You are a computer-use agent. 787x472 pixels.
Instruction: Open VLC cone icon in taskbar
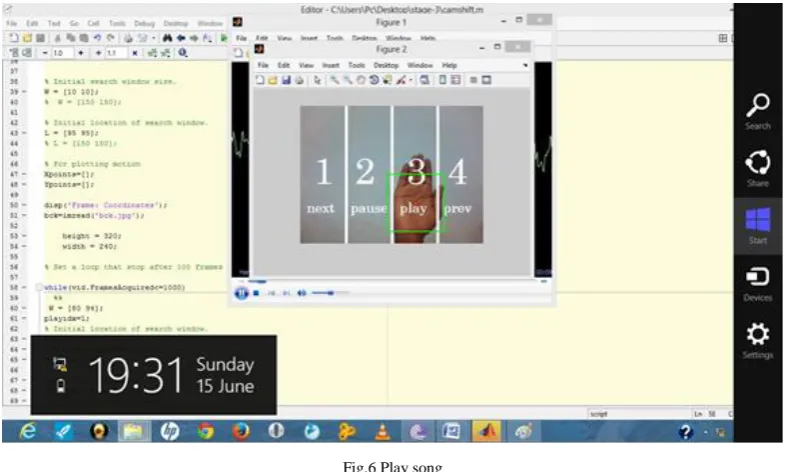(383, 431)
